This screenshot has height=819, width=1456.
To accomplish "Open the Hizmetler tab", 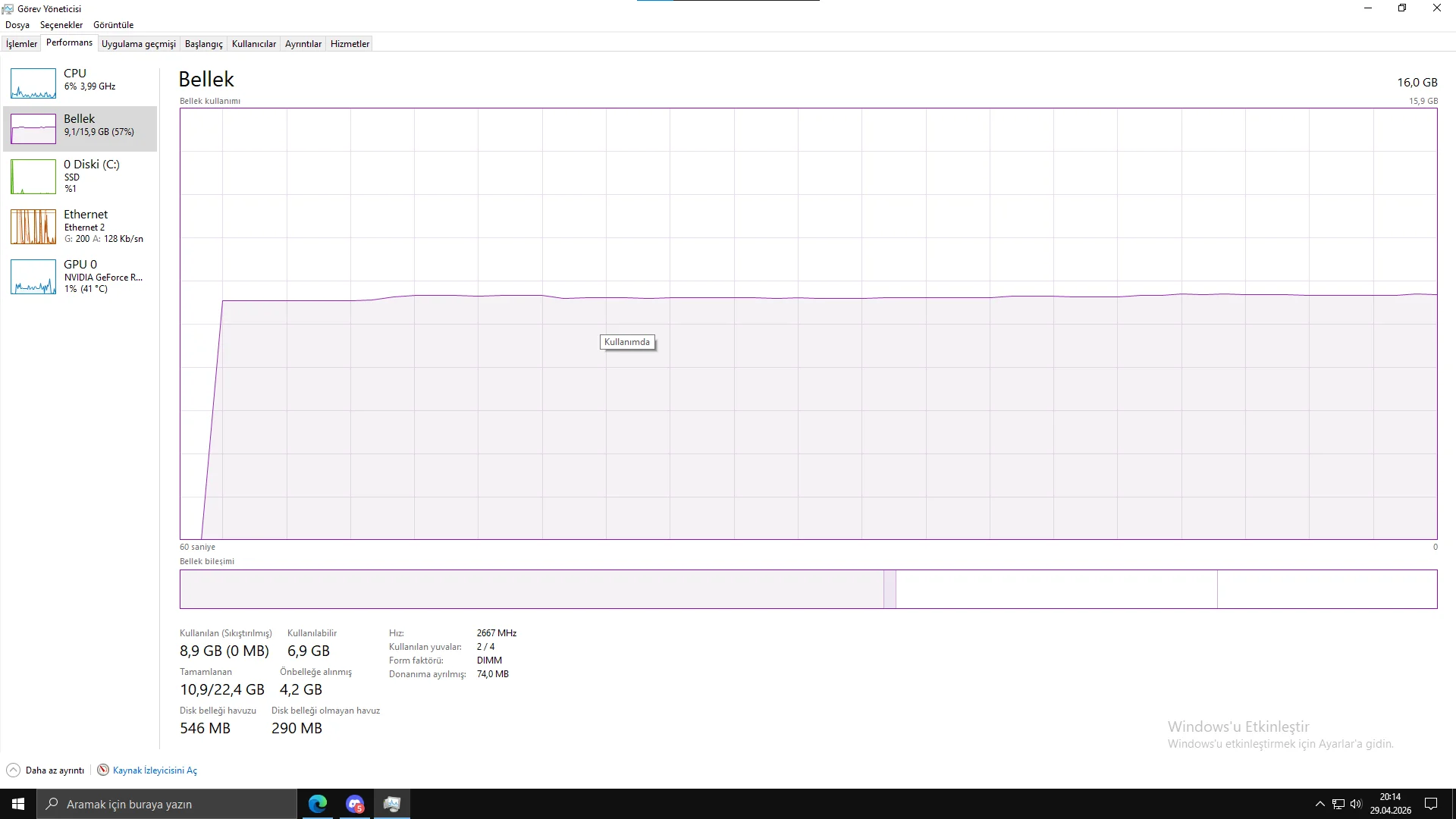I will tap(350, 44).
